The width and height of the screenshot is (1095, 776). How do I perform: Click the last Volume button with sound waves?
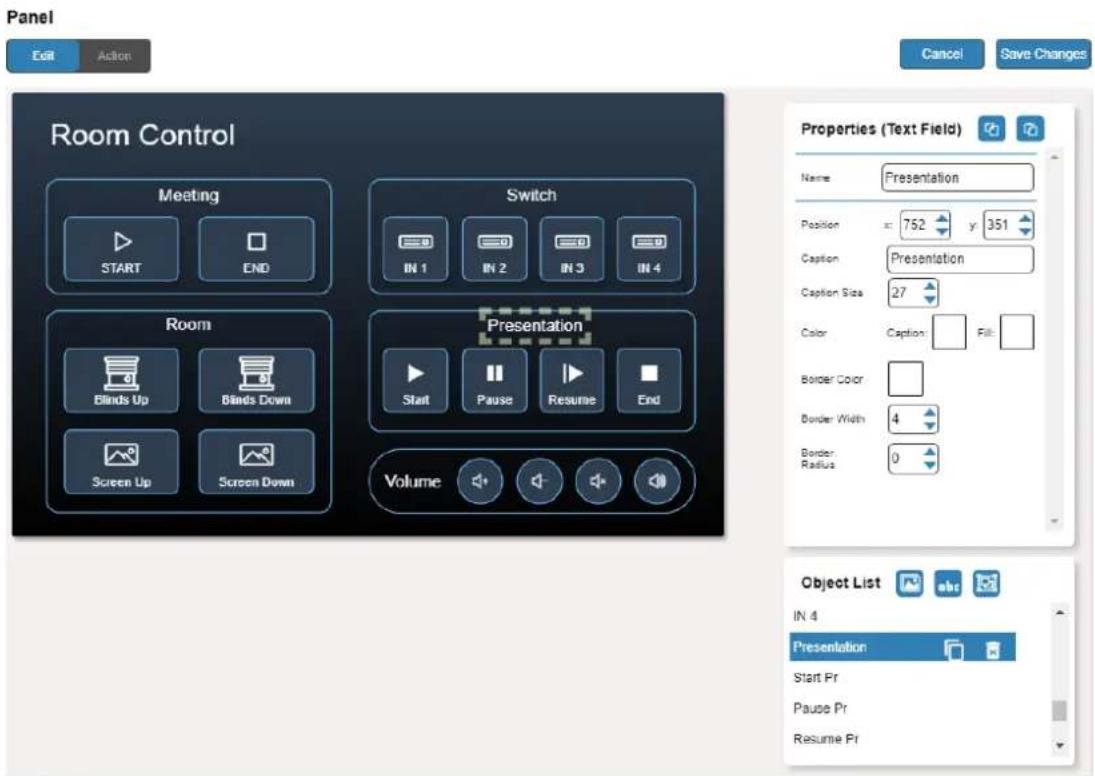click(657, 481)
